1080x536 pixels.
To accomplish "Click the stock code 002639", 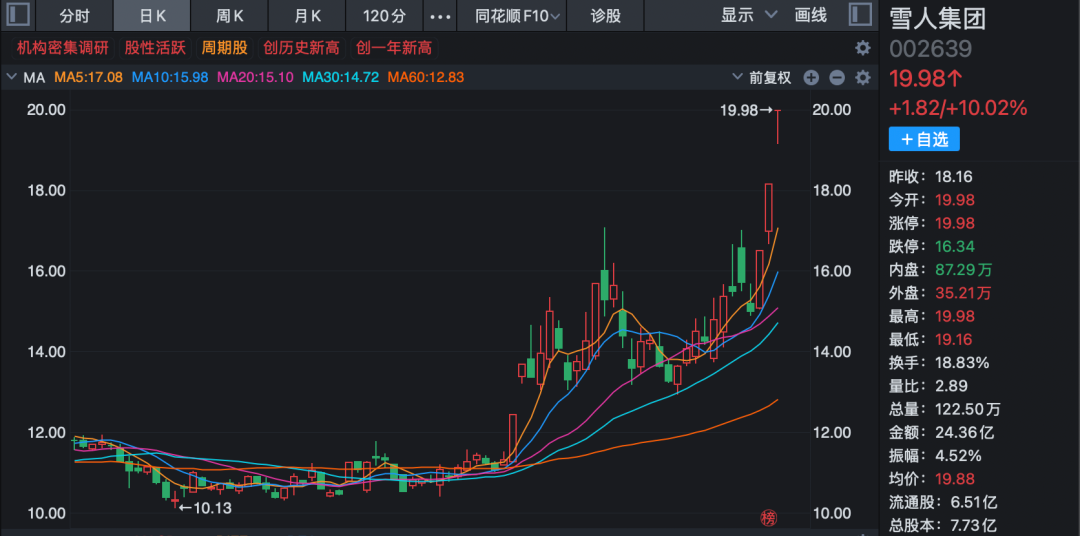I will tap(931, 49).
